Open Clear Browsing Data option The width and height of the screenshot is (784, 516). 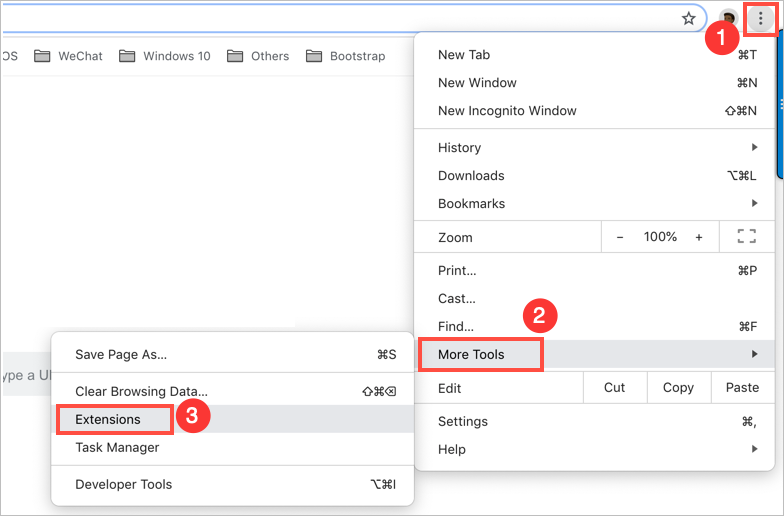tap(141, 391)
